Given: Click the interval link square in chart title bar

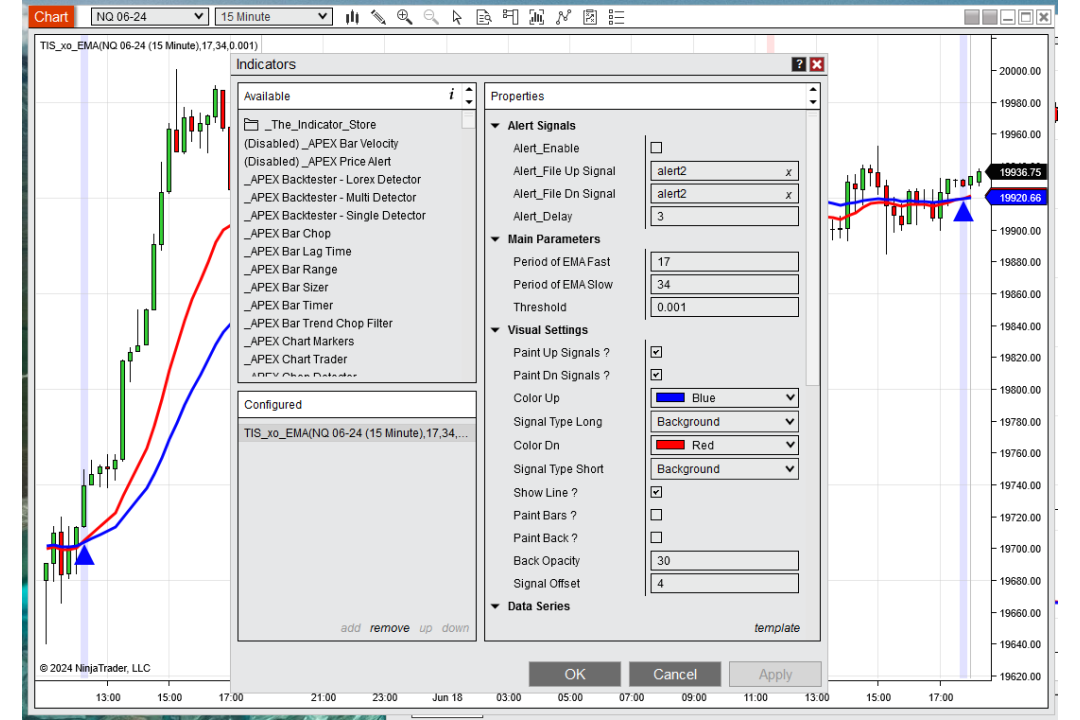Looking at the screenshot, I should (x=990, y=17).
